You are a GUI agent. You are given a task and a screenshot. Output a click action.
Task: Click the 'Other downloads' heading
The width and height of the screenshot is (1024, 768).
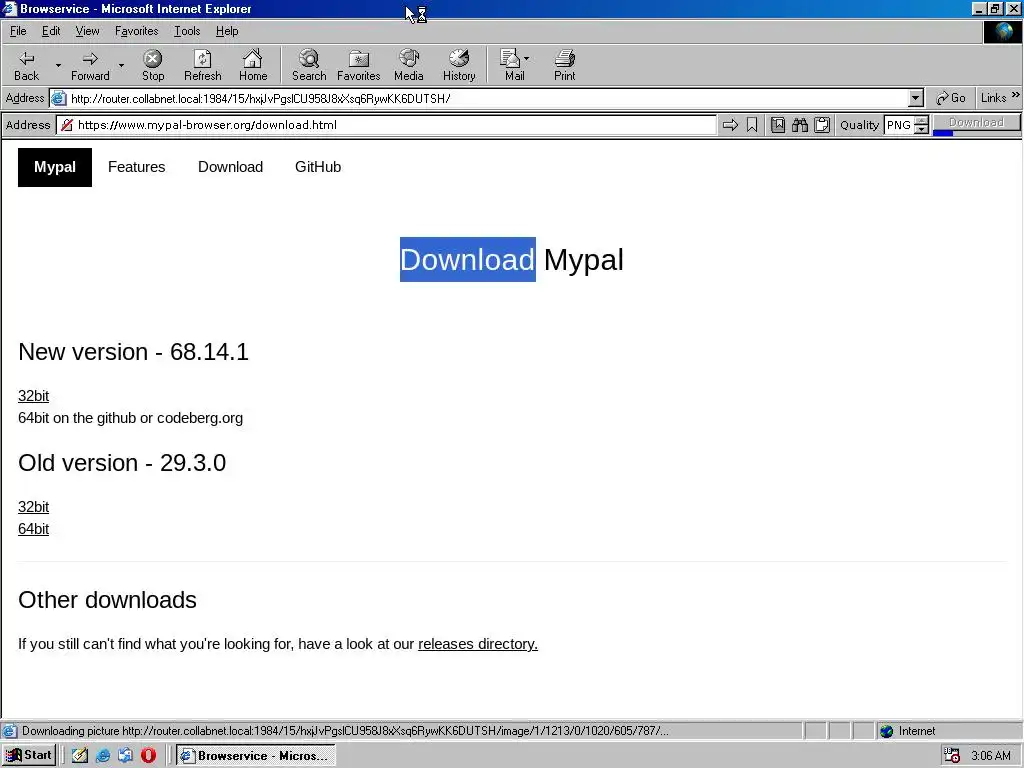[107, 600]
